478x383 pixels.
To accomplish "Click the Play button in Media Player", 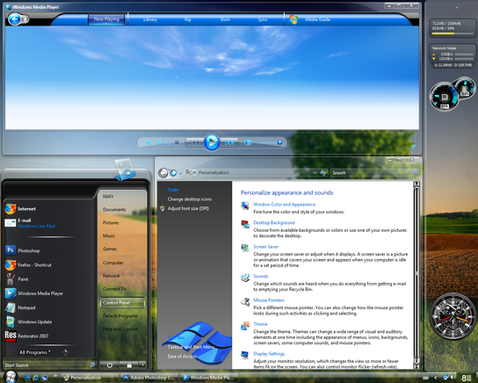I will tap(212, 142).
